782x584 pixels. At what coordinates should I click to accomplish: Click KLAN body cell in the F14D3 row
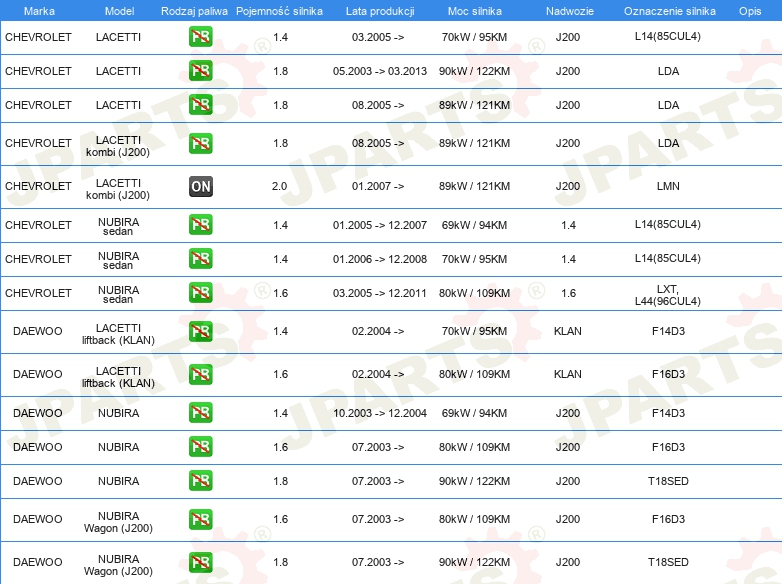568,331
